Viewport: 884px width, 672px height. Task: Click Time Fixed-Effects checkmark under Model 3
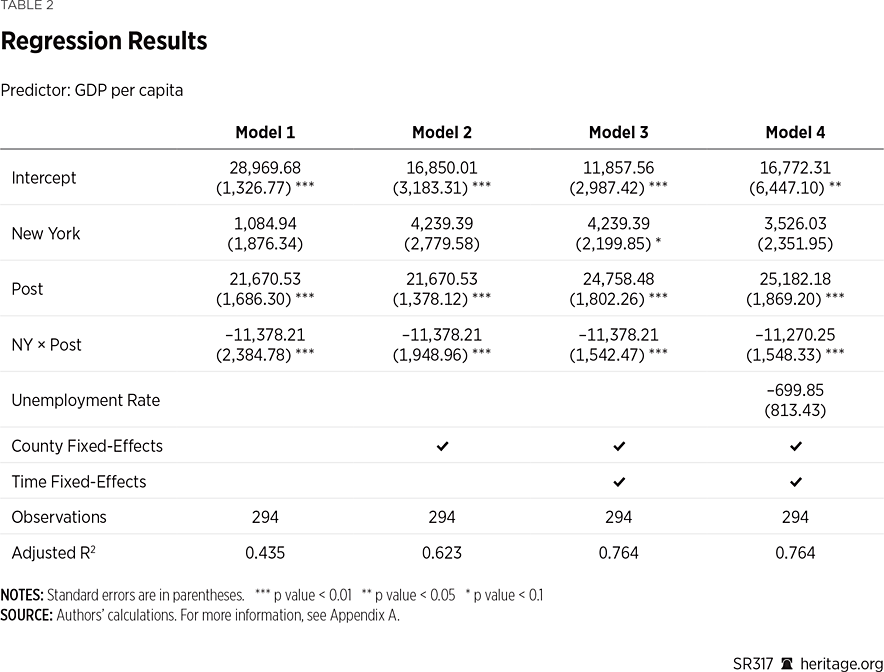click(x=619, y=482)
